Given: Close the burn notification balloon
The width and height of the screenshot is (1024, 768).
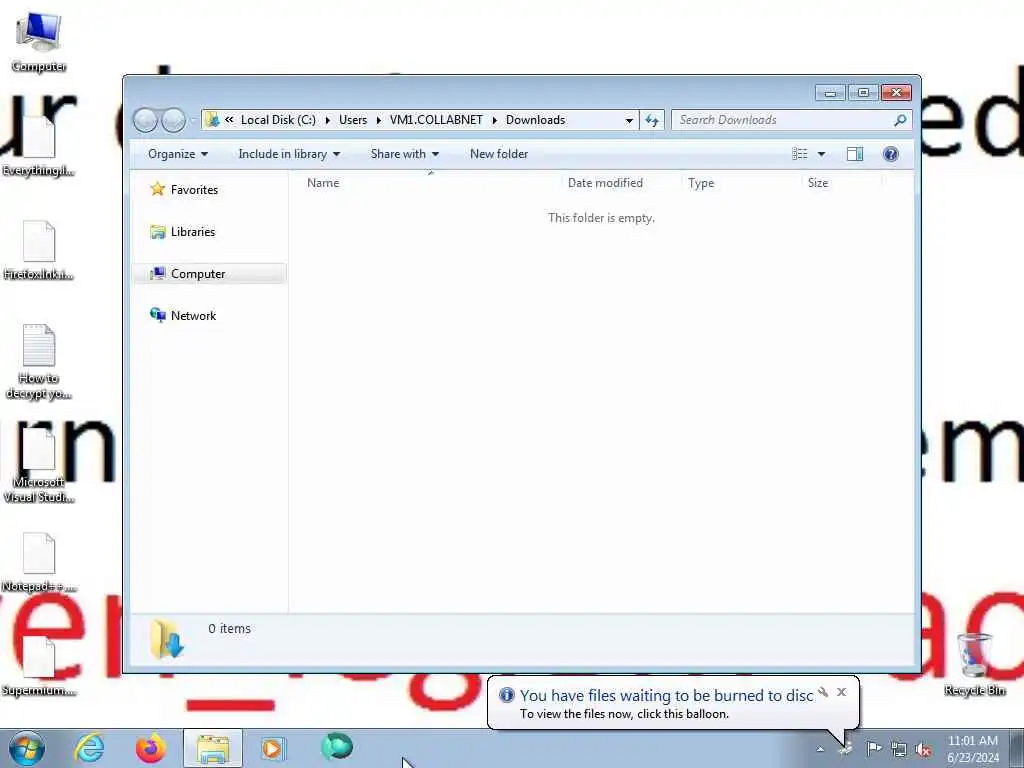Looking at the screenshot, I should click(841, 692).
